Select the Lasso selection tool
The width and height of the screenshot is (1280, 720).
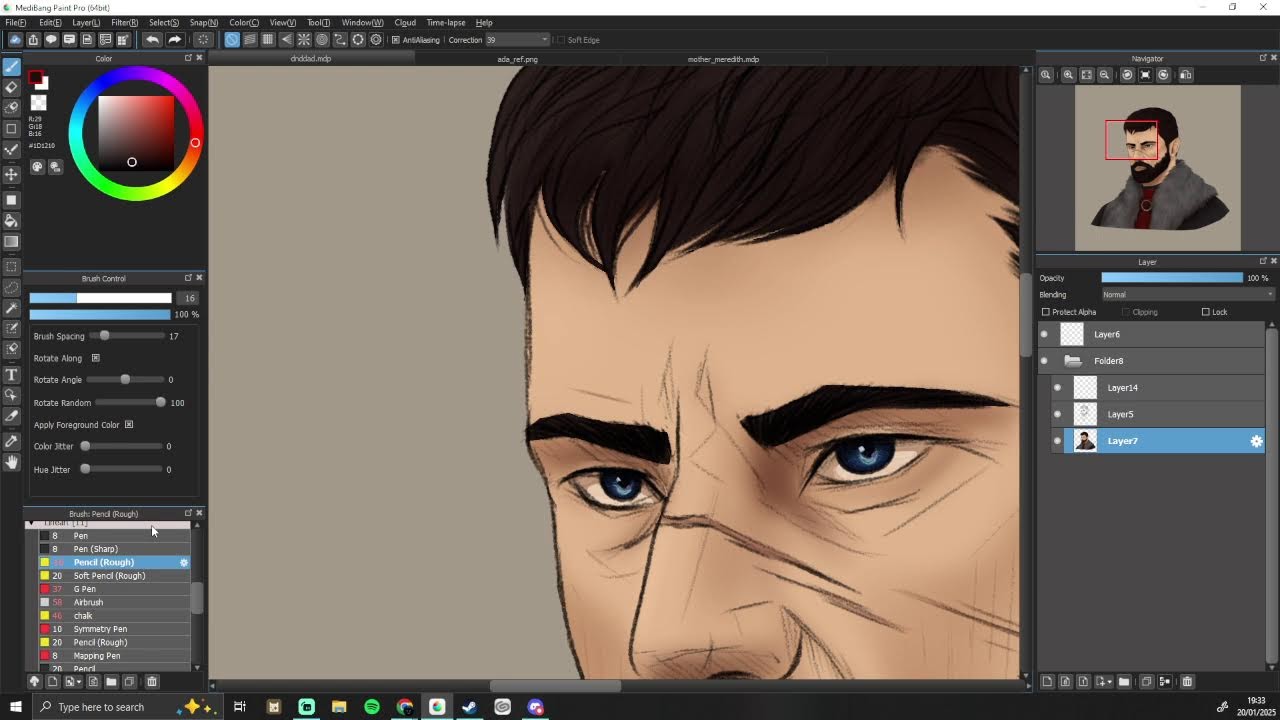(x=12, y=287)
